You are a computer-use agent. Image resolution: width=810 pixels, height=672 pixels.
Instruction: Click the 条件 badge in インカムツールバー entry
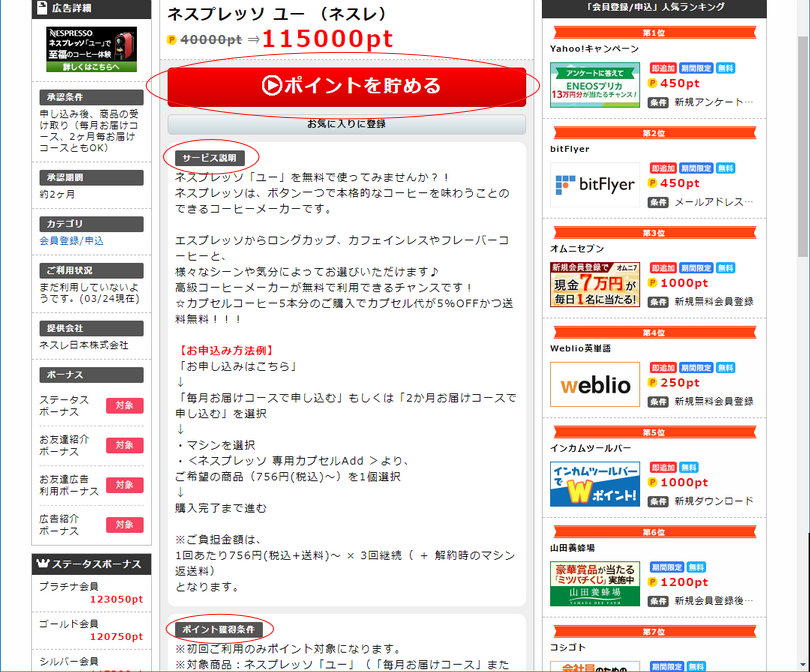pyautogui.click(x=658, y=502)
